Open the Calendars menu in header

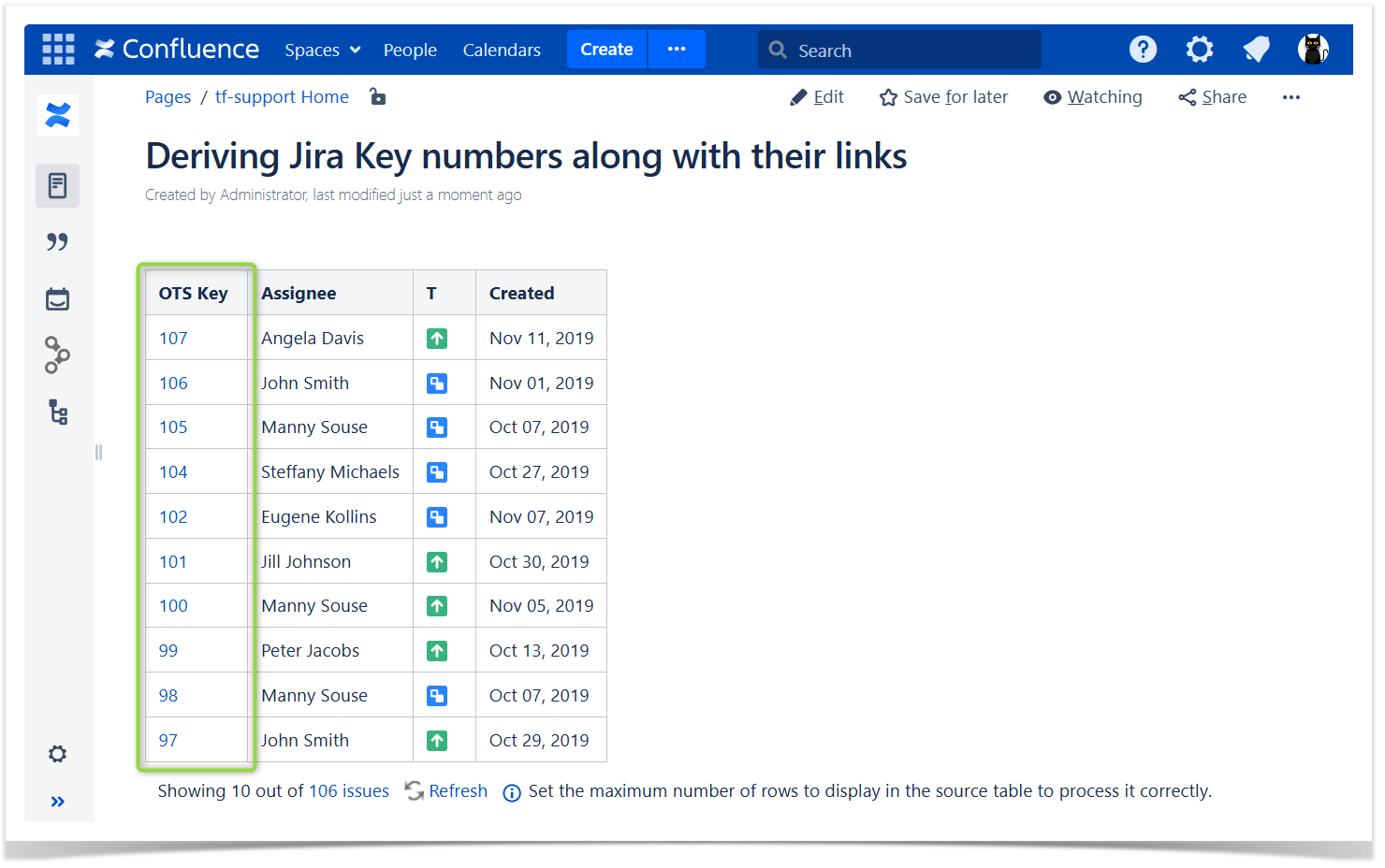502,51
